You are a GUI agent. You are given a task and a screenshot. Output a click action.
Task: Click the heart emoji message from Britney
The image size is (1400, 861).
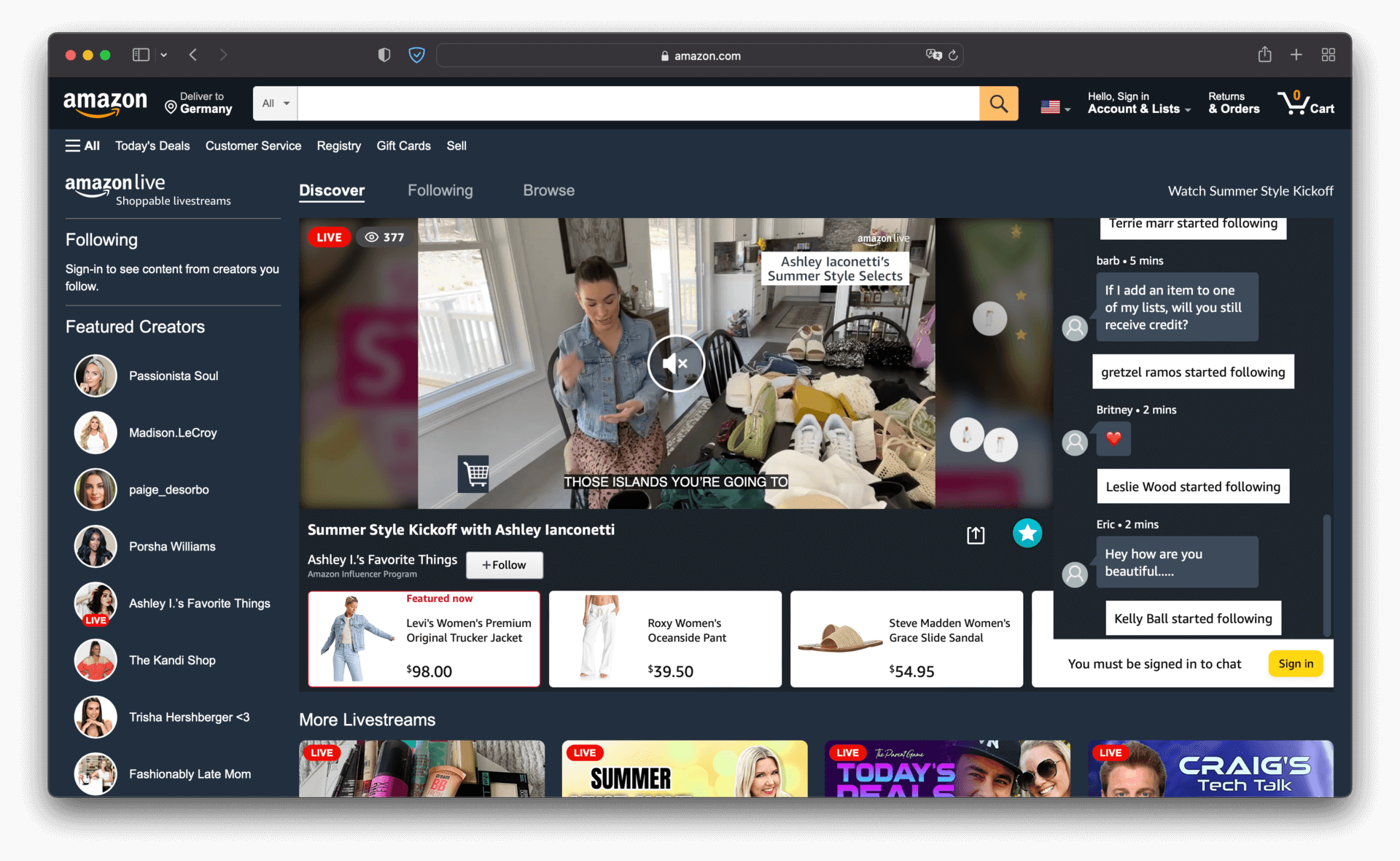1113,439
